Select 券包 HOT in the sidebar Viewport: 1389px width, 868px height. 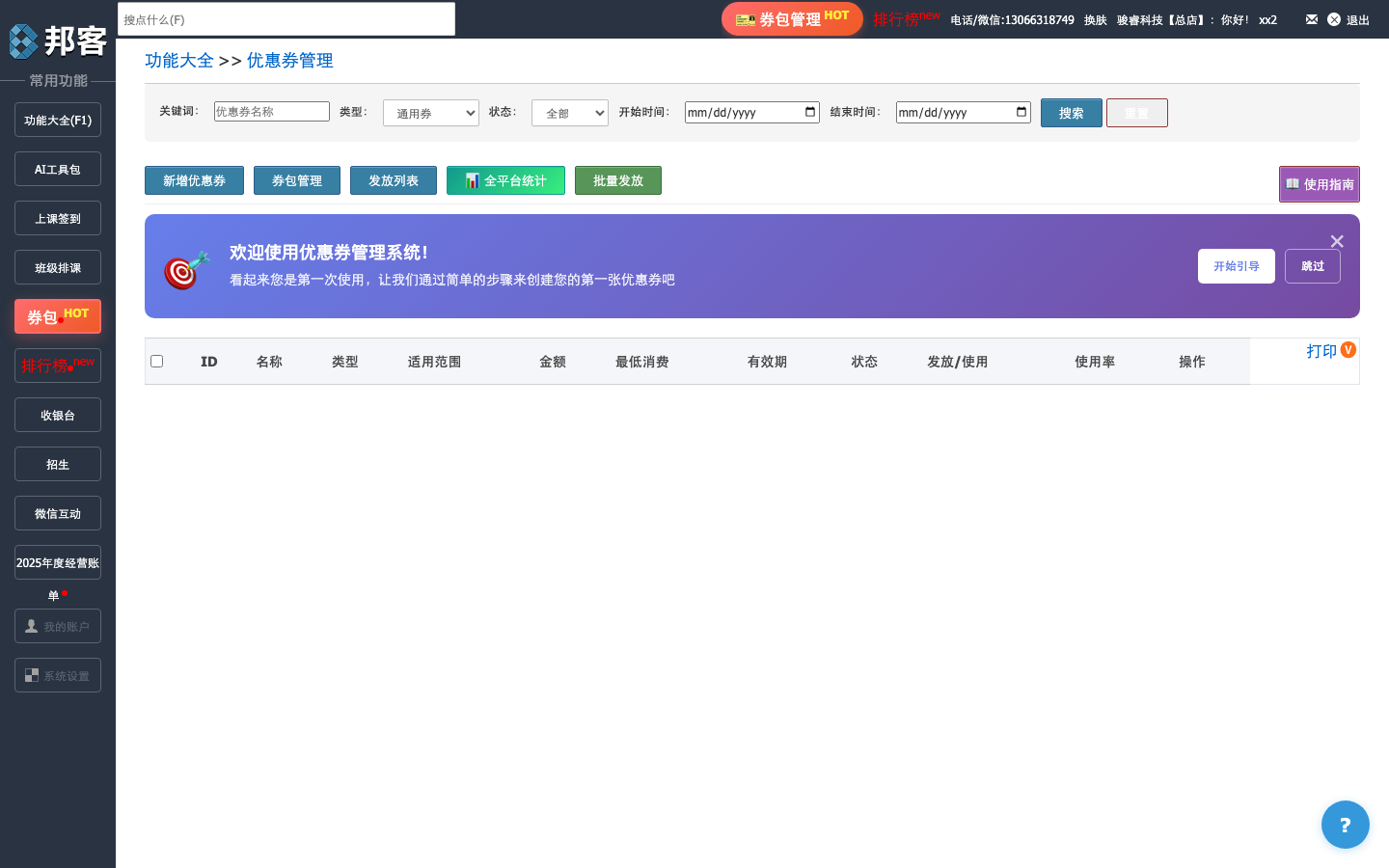tap(57, 315)
